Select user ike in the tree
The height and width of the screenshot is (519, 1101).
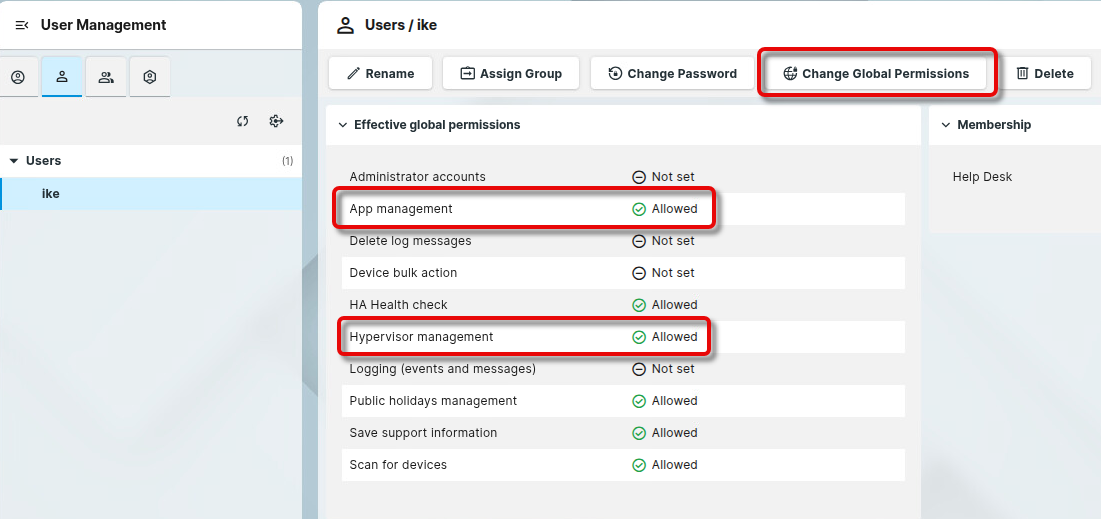click(51, 194)
